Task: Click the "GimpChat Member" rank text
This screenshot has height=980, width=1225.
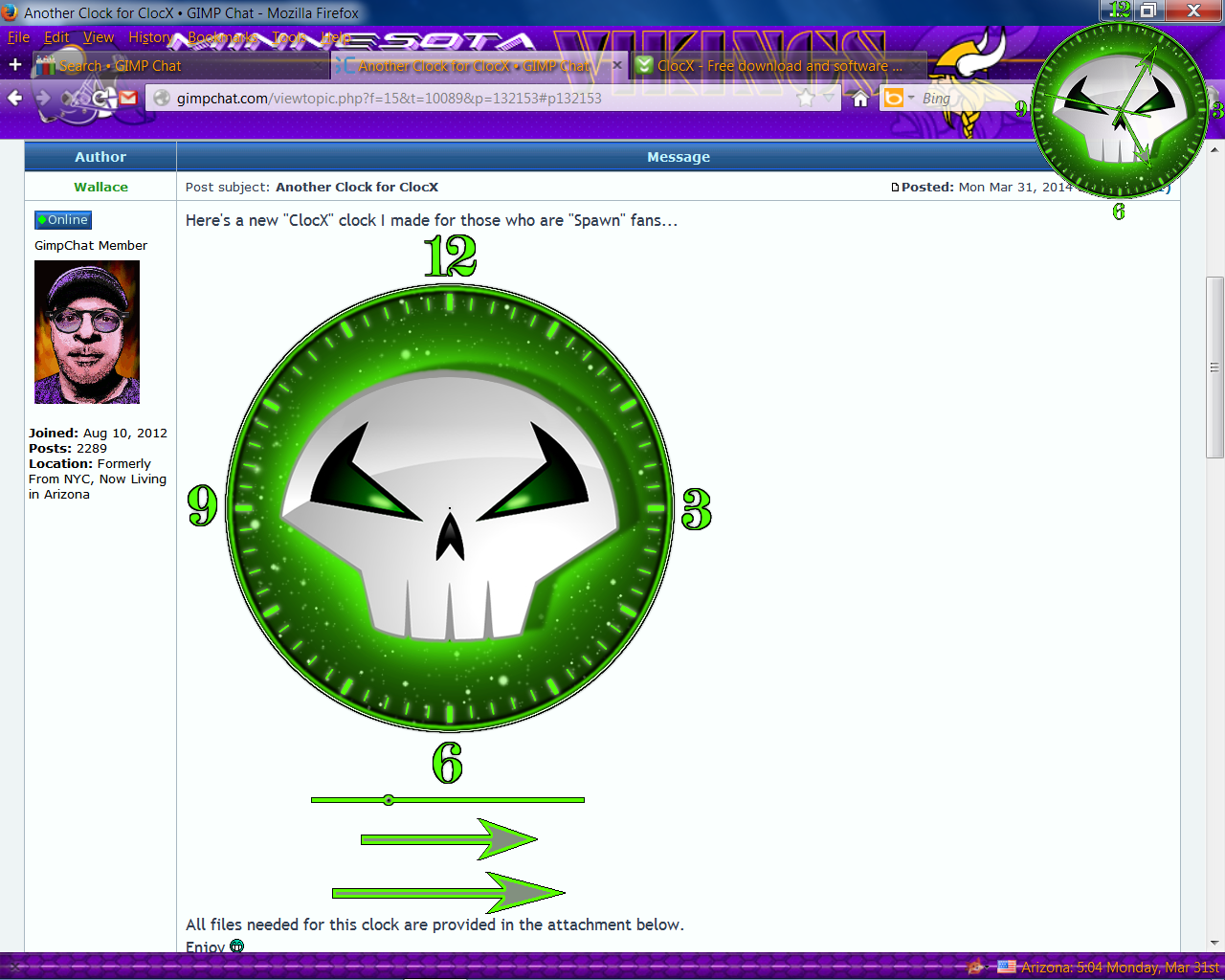Action: coord(91,246)
